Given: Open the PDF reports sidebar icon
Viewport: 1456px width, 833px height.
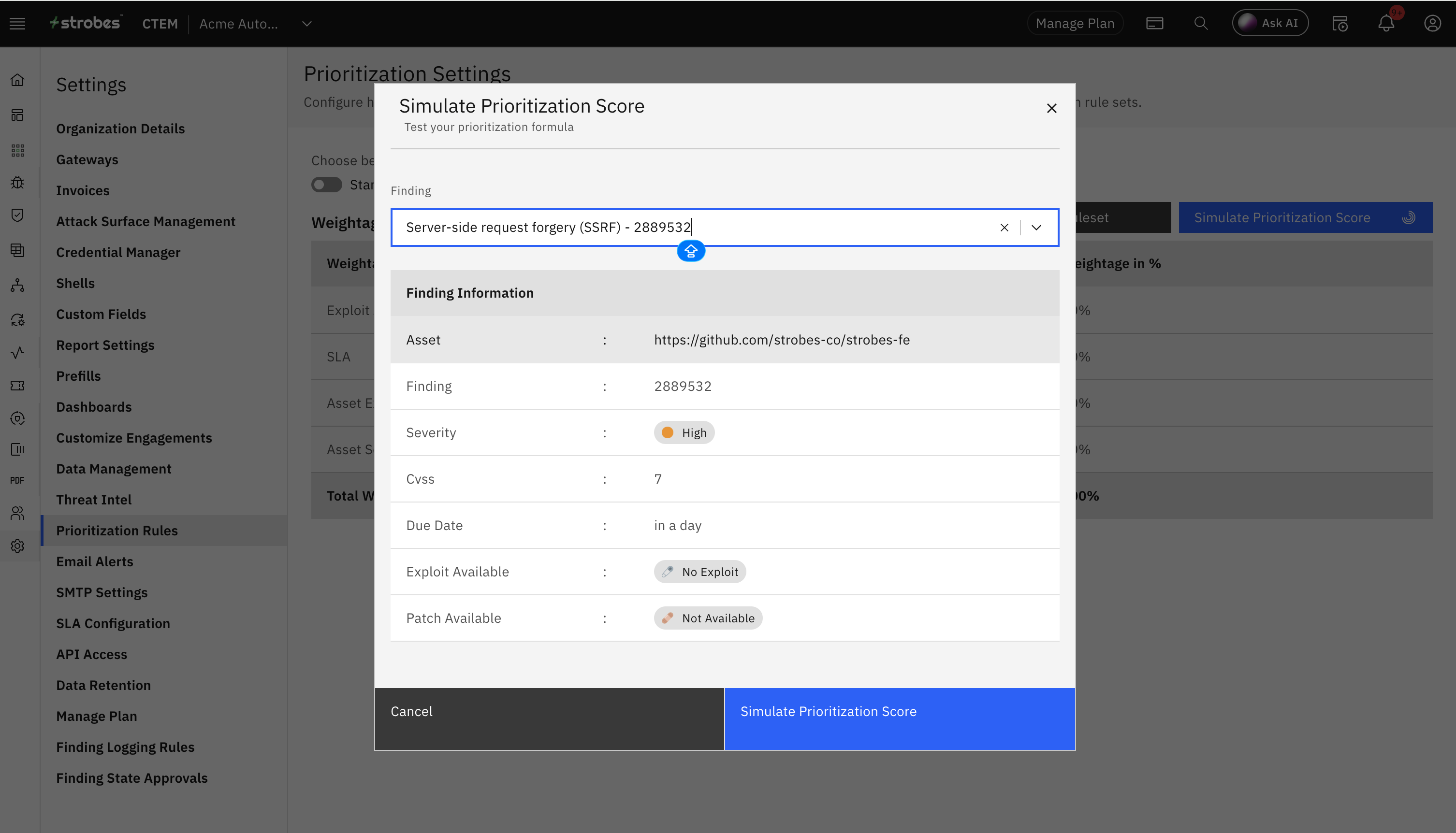Looking at the screenshot, I should pos(18,481).
